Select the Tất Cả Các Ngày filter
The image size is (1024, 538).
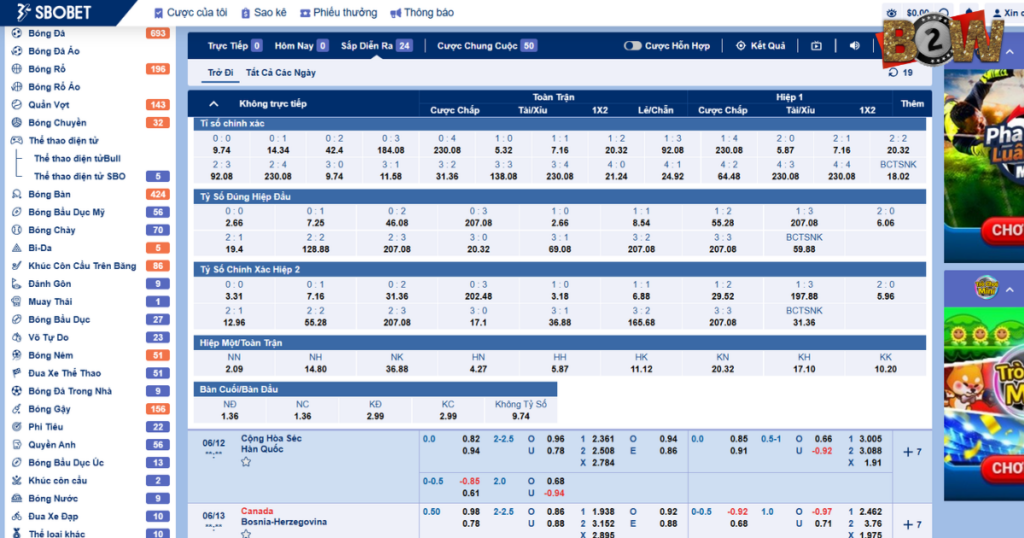coord(281,72)
